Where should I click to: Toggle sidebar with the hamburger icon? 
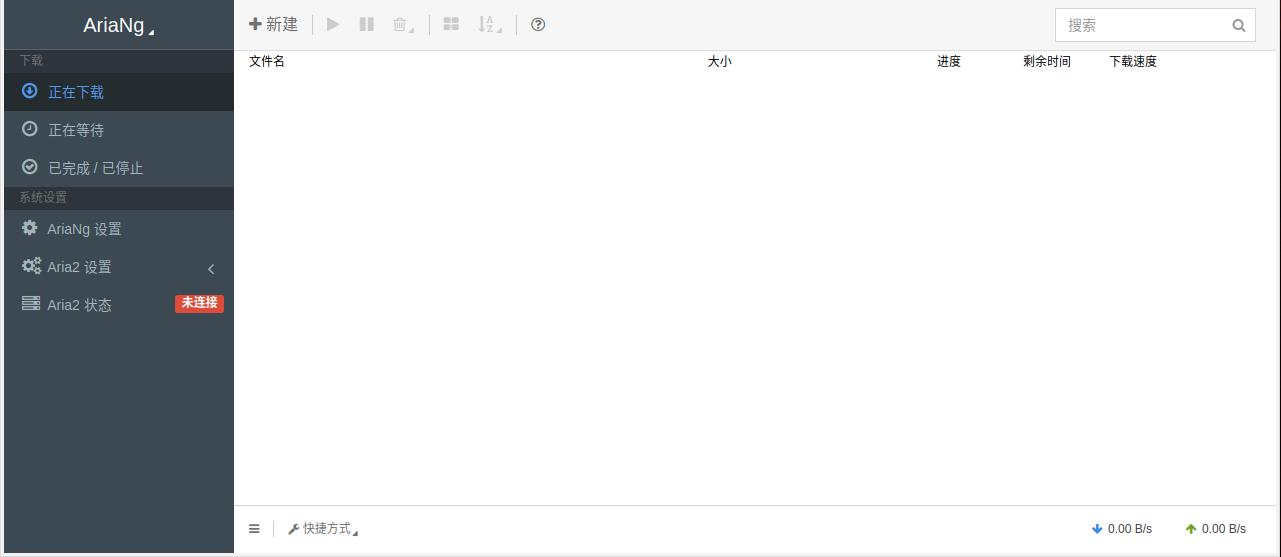click(x=254, y=529)
